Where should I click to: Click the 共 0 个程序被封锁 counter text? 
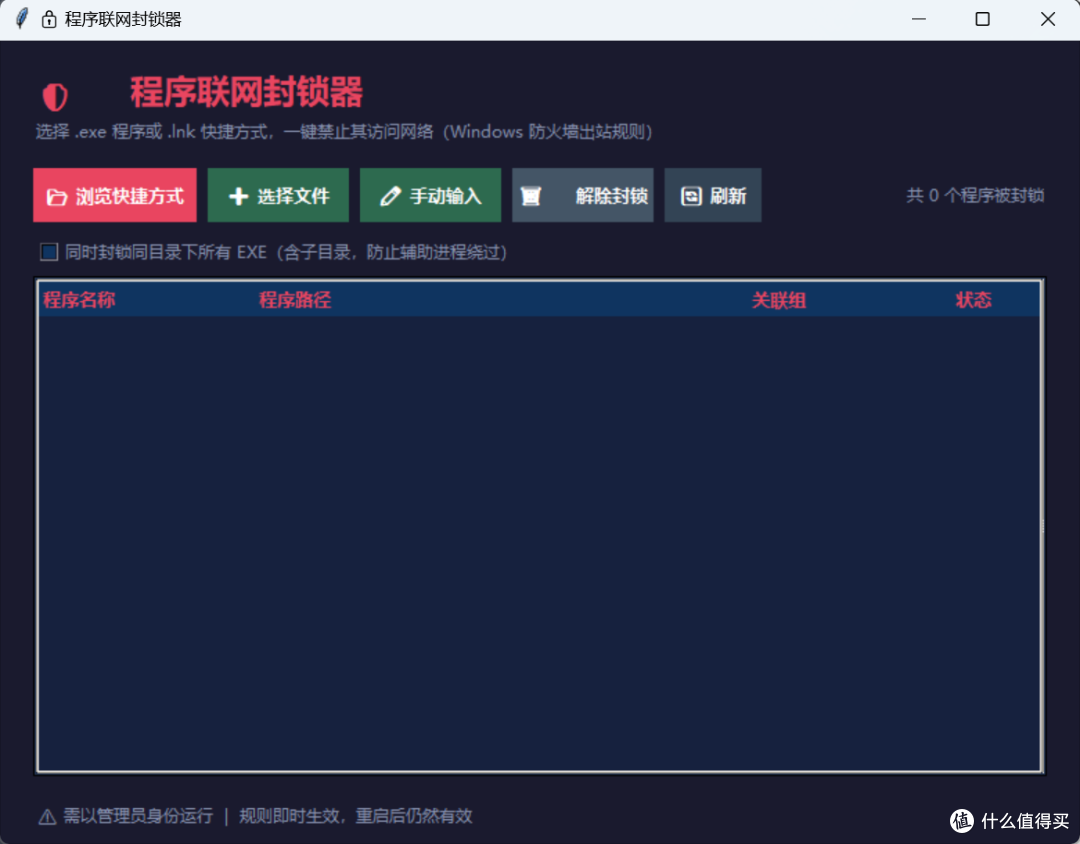pos(975,196)
